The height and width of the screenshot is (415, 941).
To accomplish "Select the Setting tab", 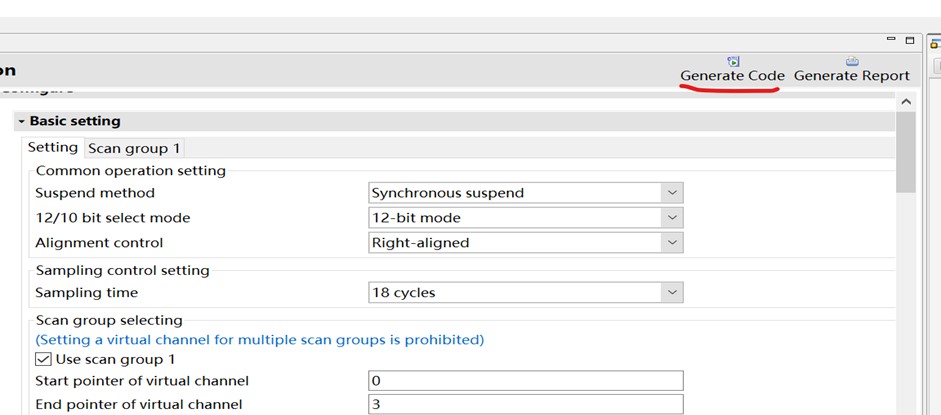I will point(53,147).
